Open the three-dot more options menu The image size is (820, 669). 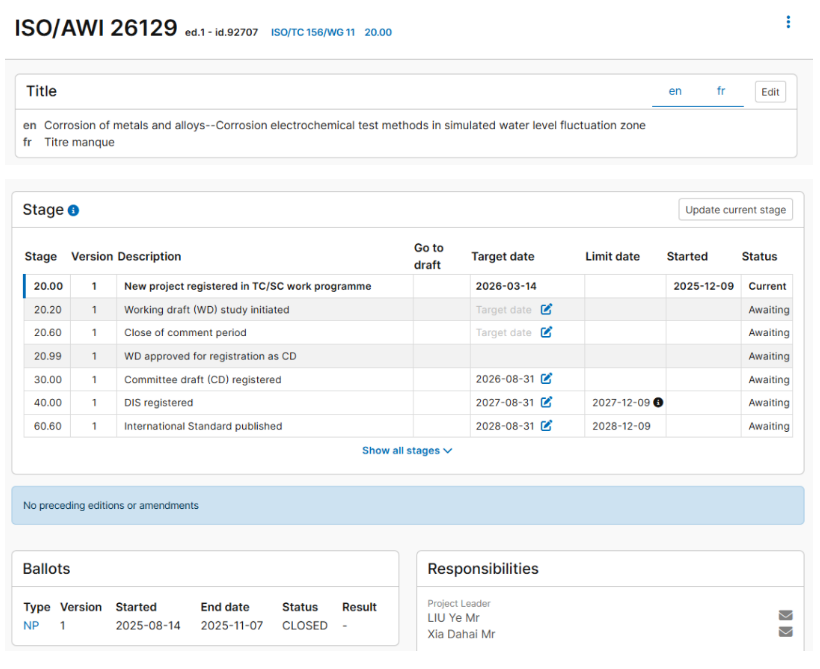tap(788, 23)
